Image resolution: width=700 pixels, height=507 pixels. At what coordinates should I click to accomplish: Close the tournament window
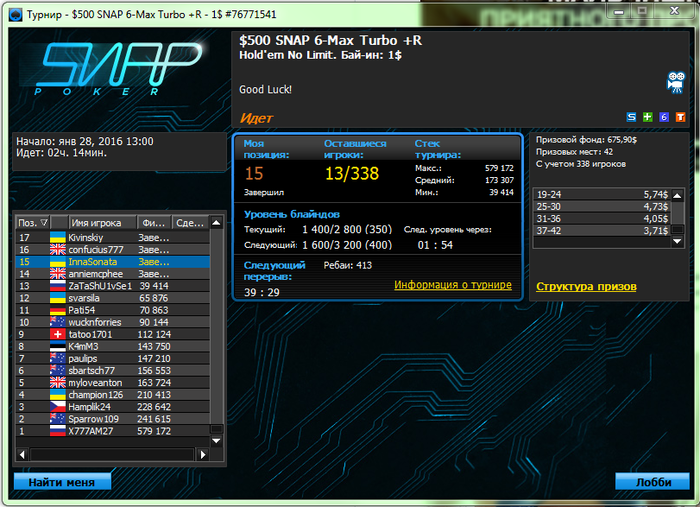(675, 11)
